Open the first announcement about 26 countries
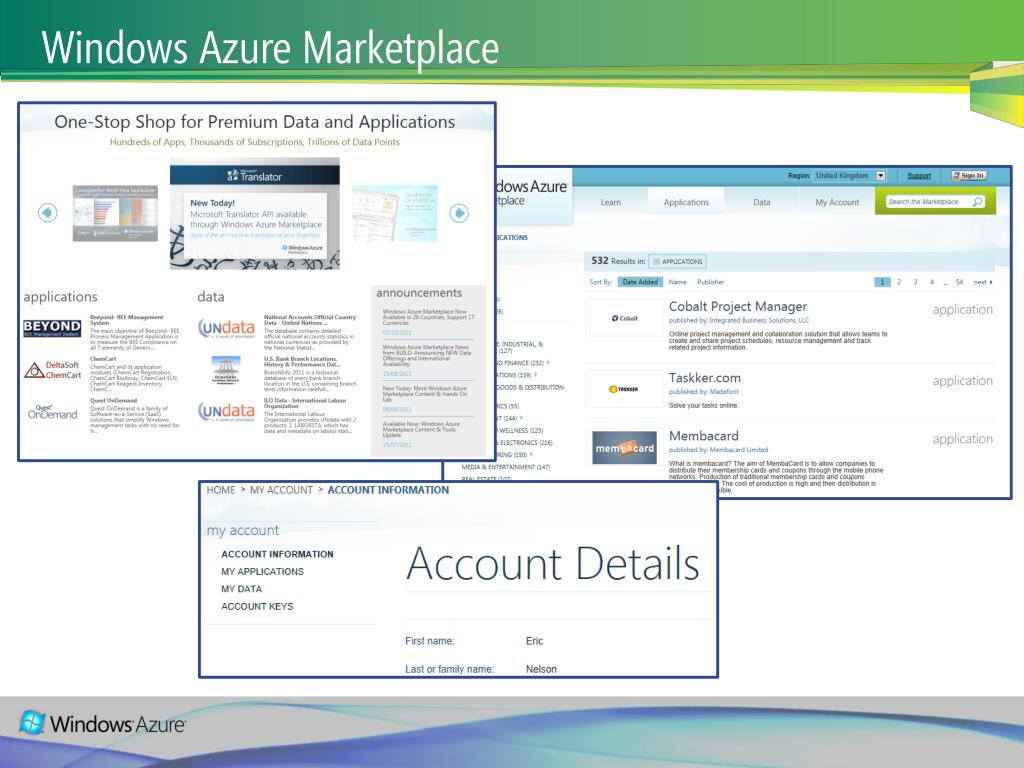The image size is (1024, 768). coord(428,317)
